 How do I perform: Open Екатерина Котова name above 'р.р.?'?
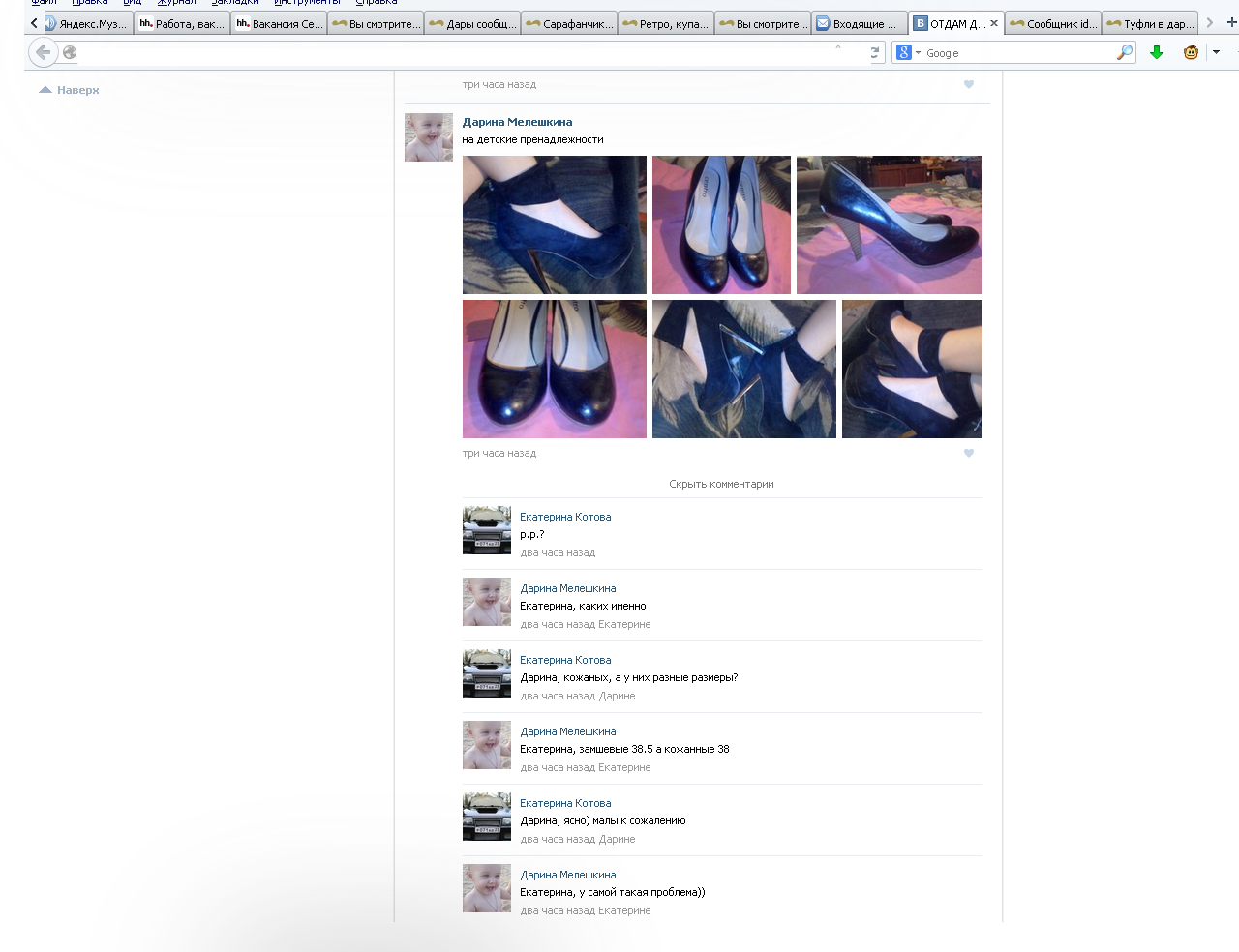click(565, 517)
